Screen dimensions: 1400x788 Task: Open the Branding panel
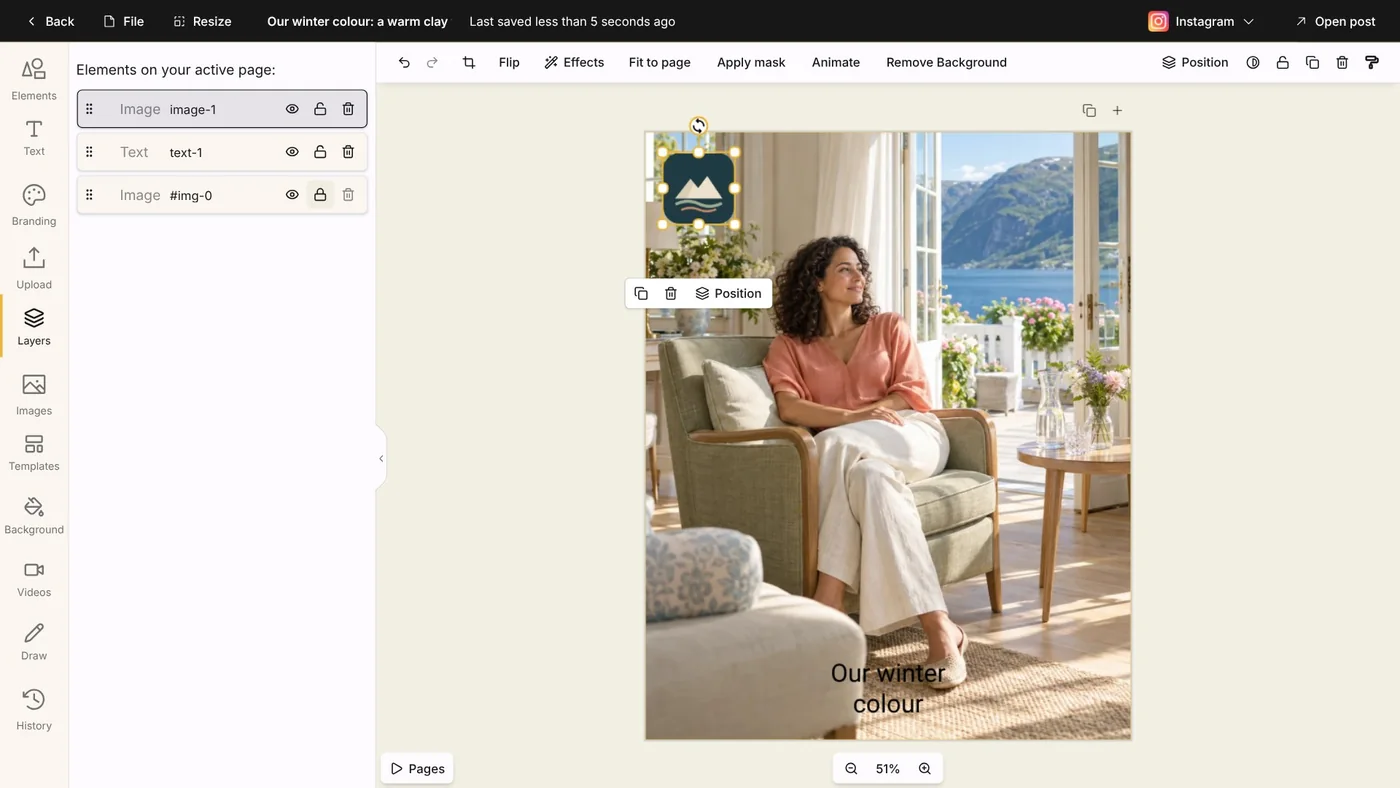pos(34,205)
